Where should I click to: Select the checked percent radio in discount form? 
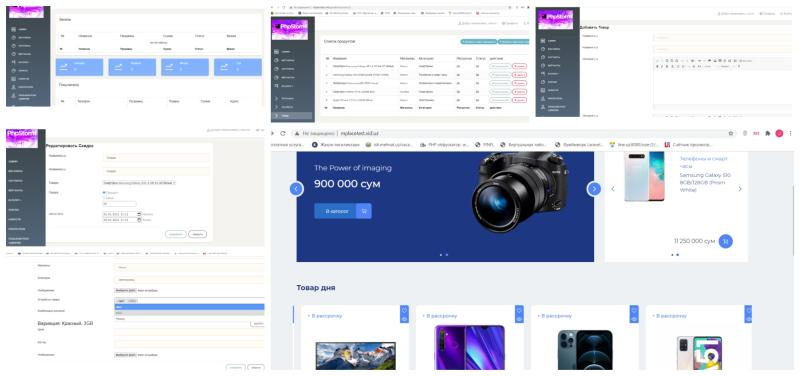pos(104,192)
